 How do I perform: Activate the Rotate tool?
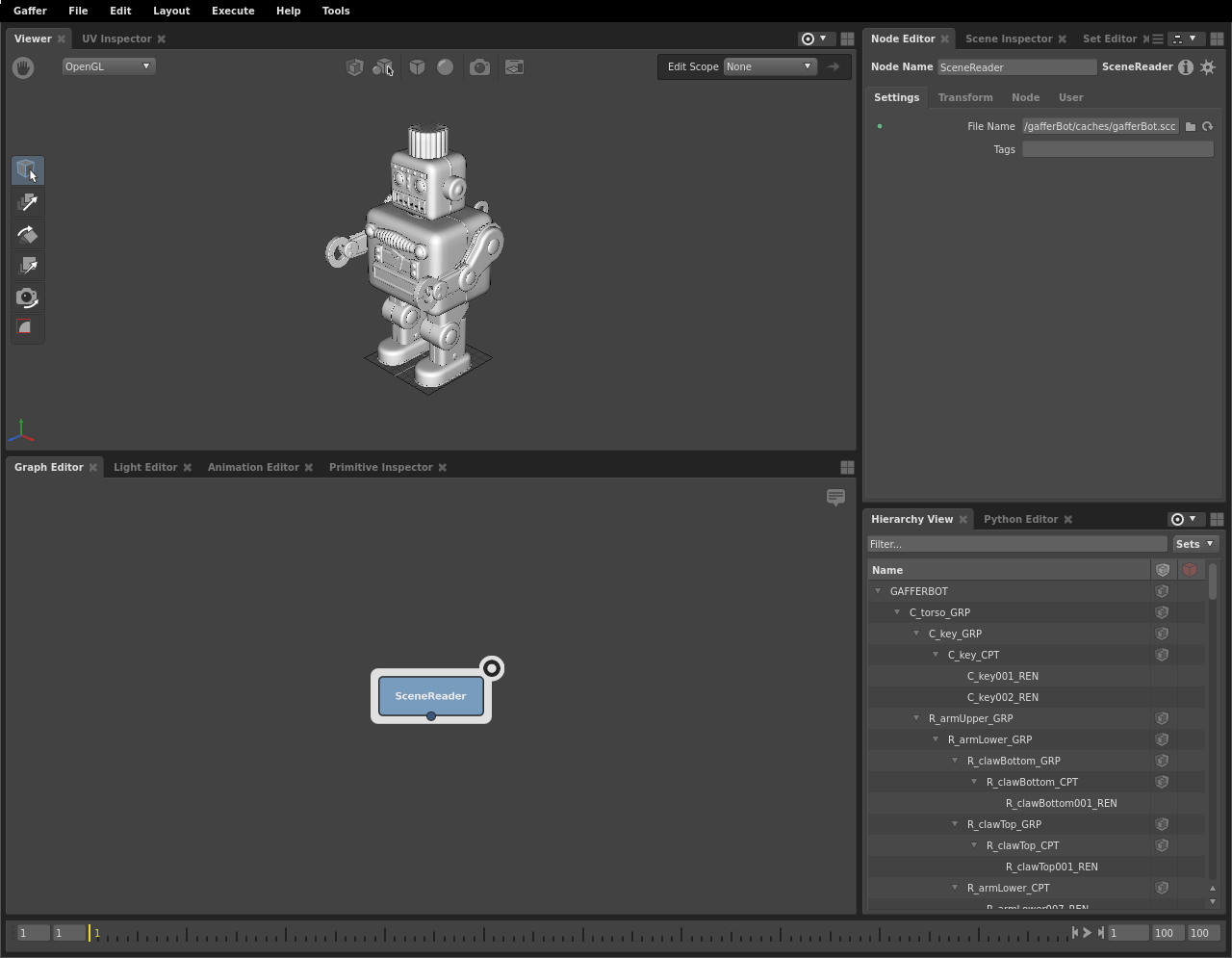point(28,234)
